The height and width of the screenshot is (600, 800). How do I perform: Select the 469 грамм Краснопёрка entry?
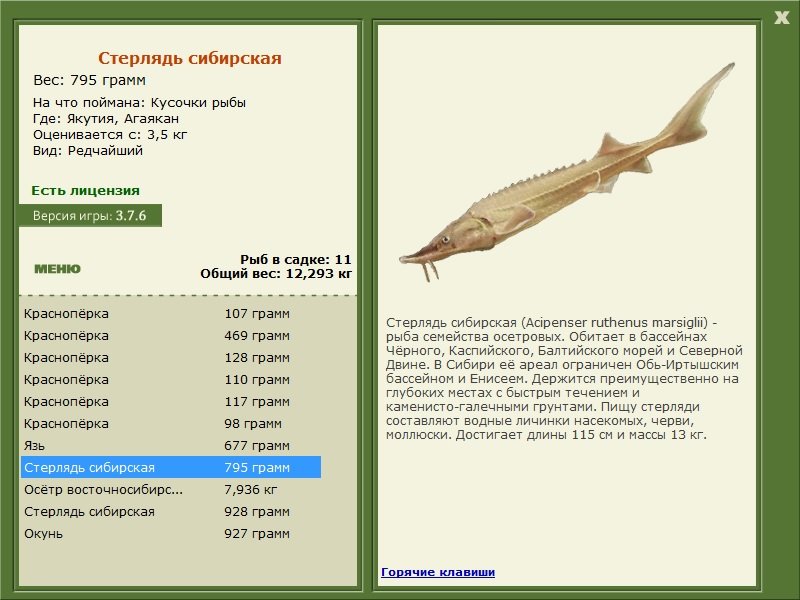pos(170,336)
